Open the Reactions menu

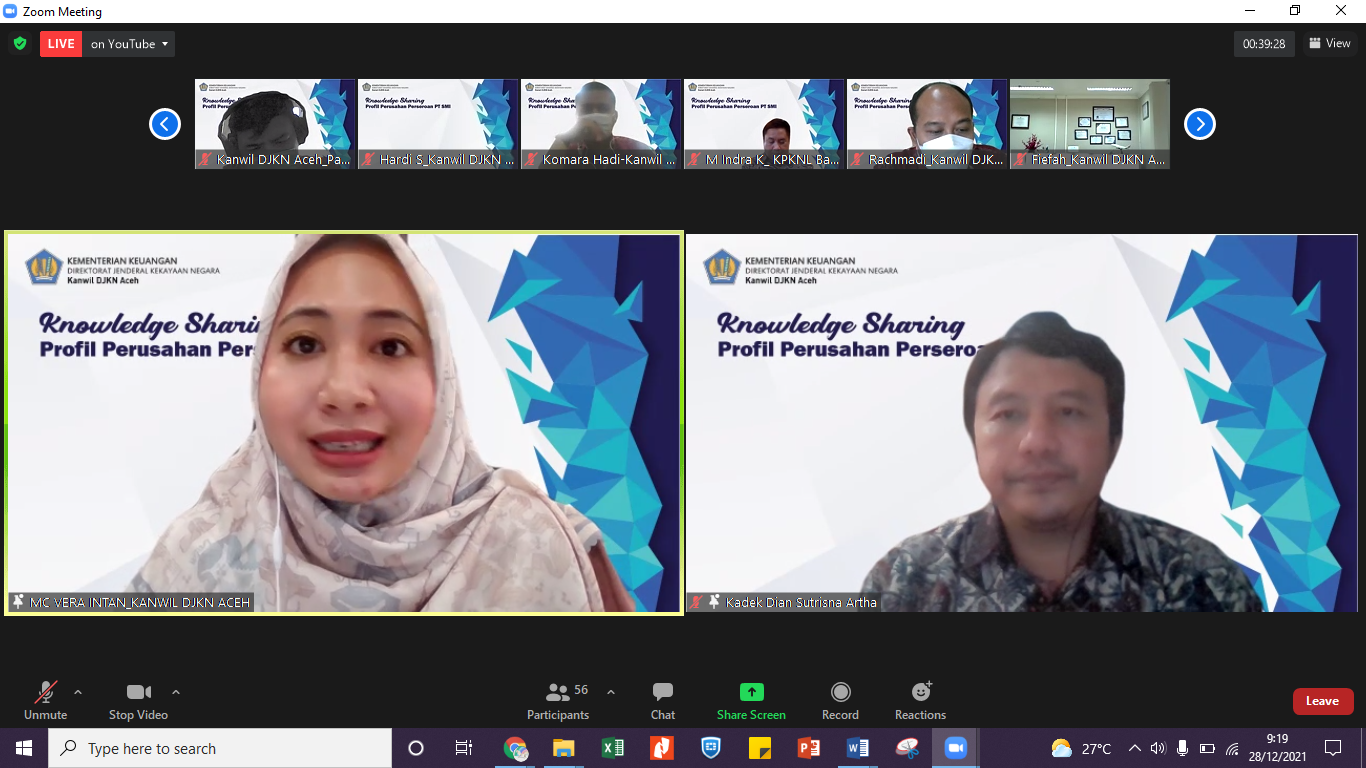920,701
